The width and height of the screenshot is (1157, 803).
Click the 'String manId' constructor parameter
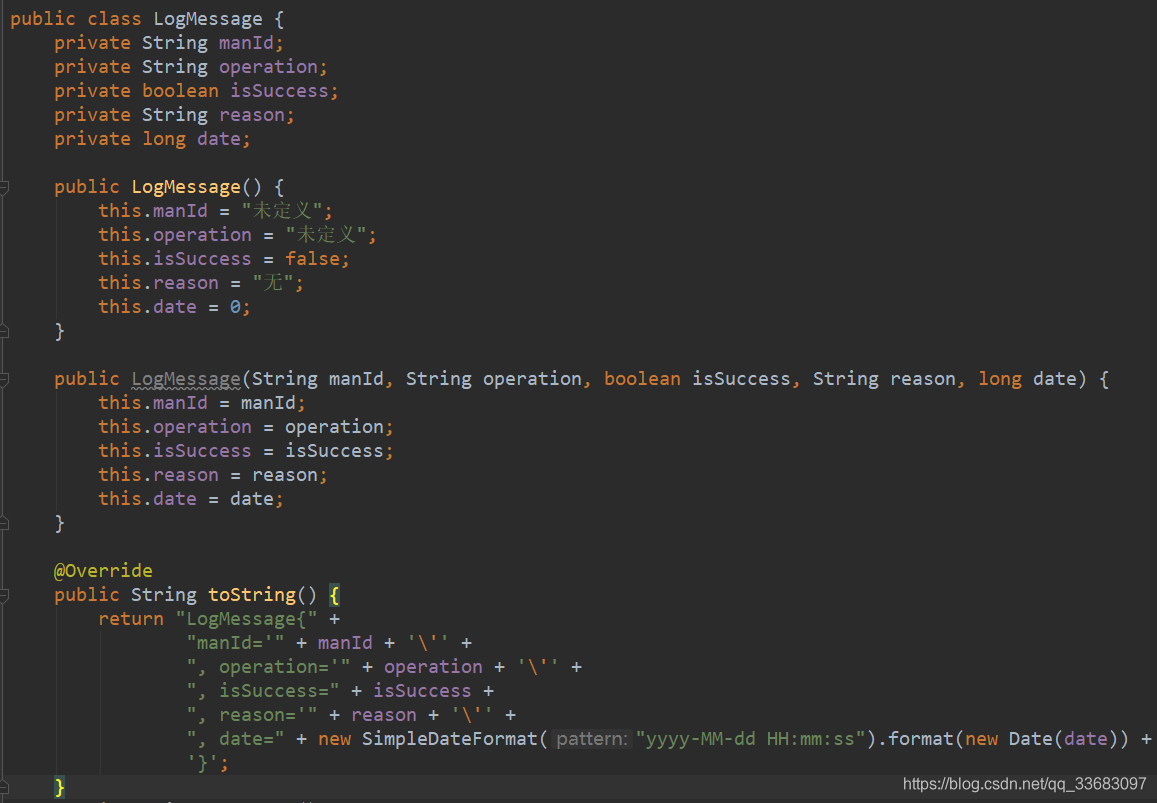(318, 379)
